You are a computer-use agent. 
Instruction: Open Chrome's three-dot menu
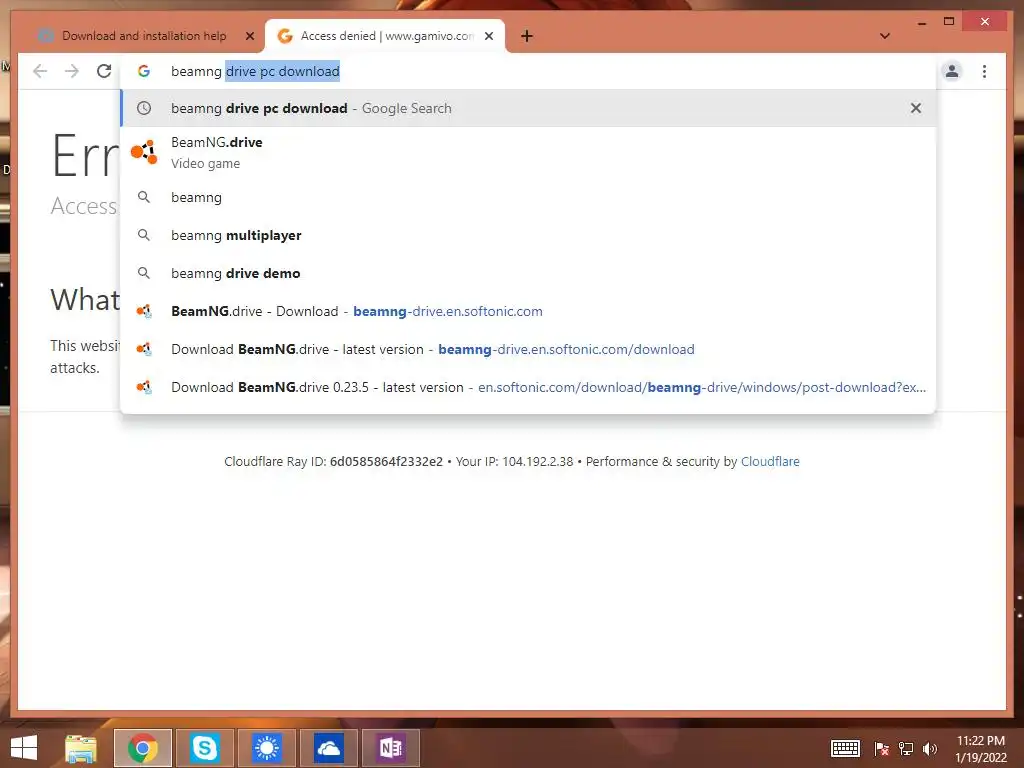[x=984, y=71]
